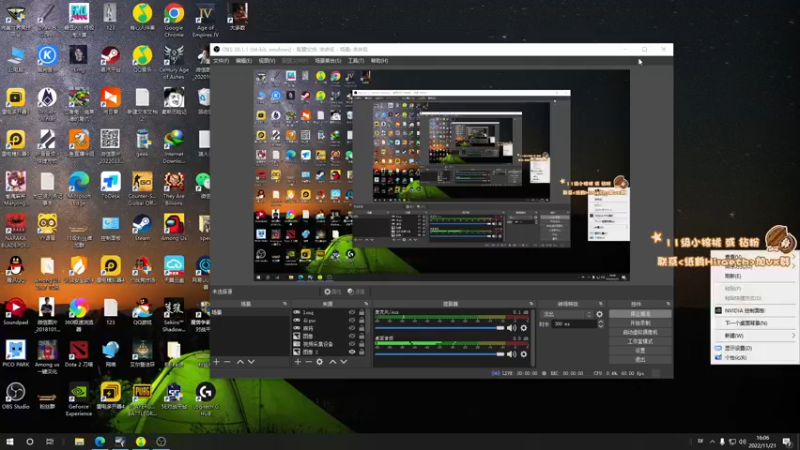The height and width of the screenshot is (450, 800).
Task: Click Start Virtual Camera button
Action: 640,332
